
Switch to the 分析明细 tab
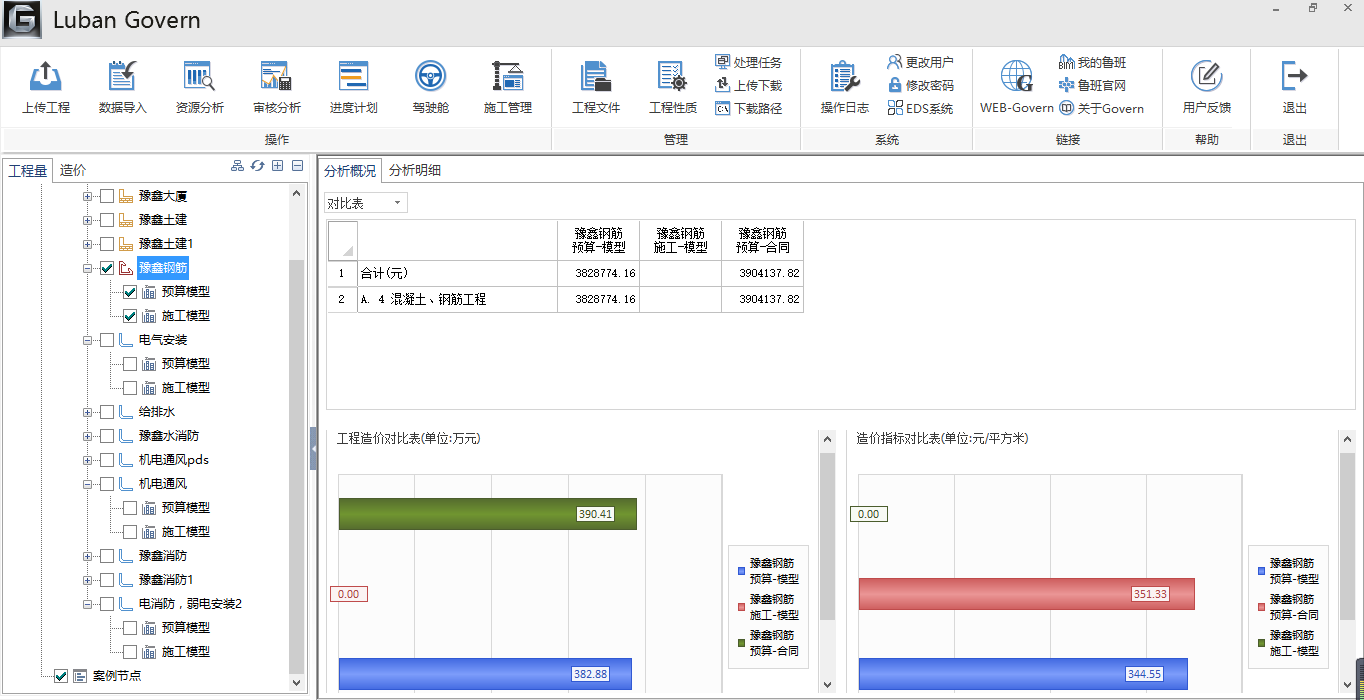tap(415, 170)
